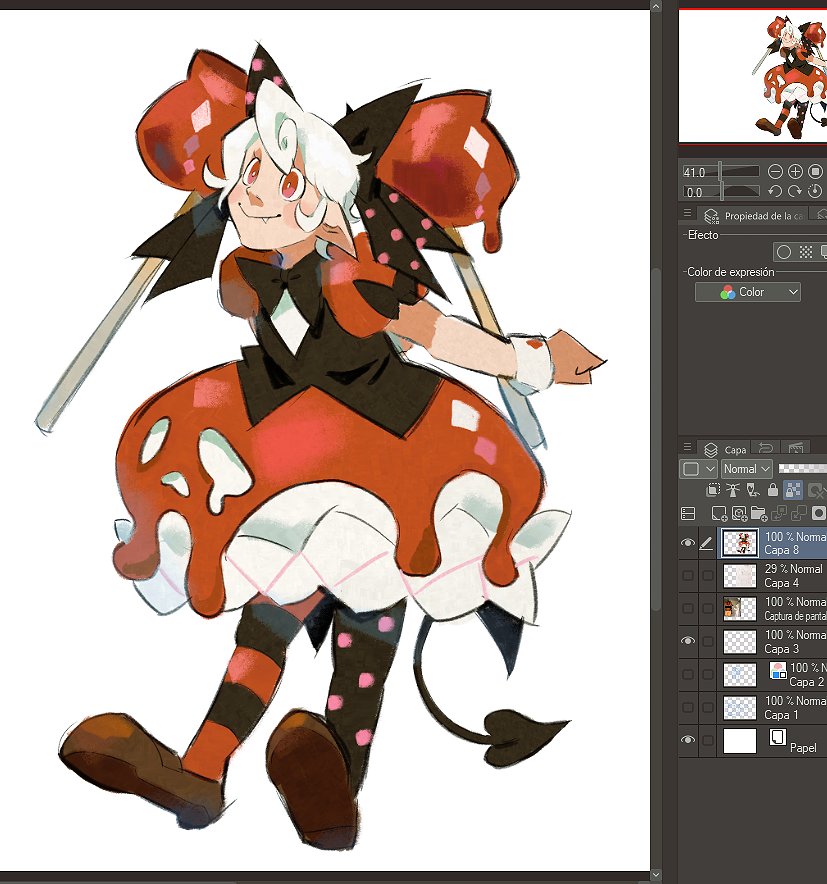This screenshot has height=884, width=827.
Task: Toggle Capa 4 second selection checkbox
Action: [x=707, y=576]
